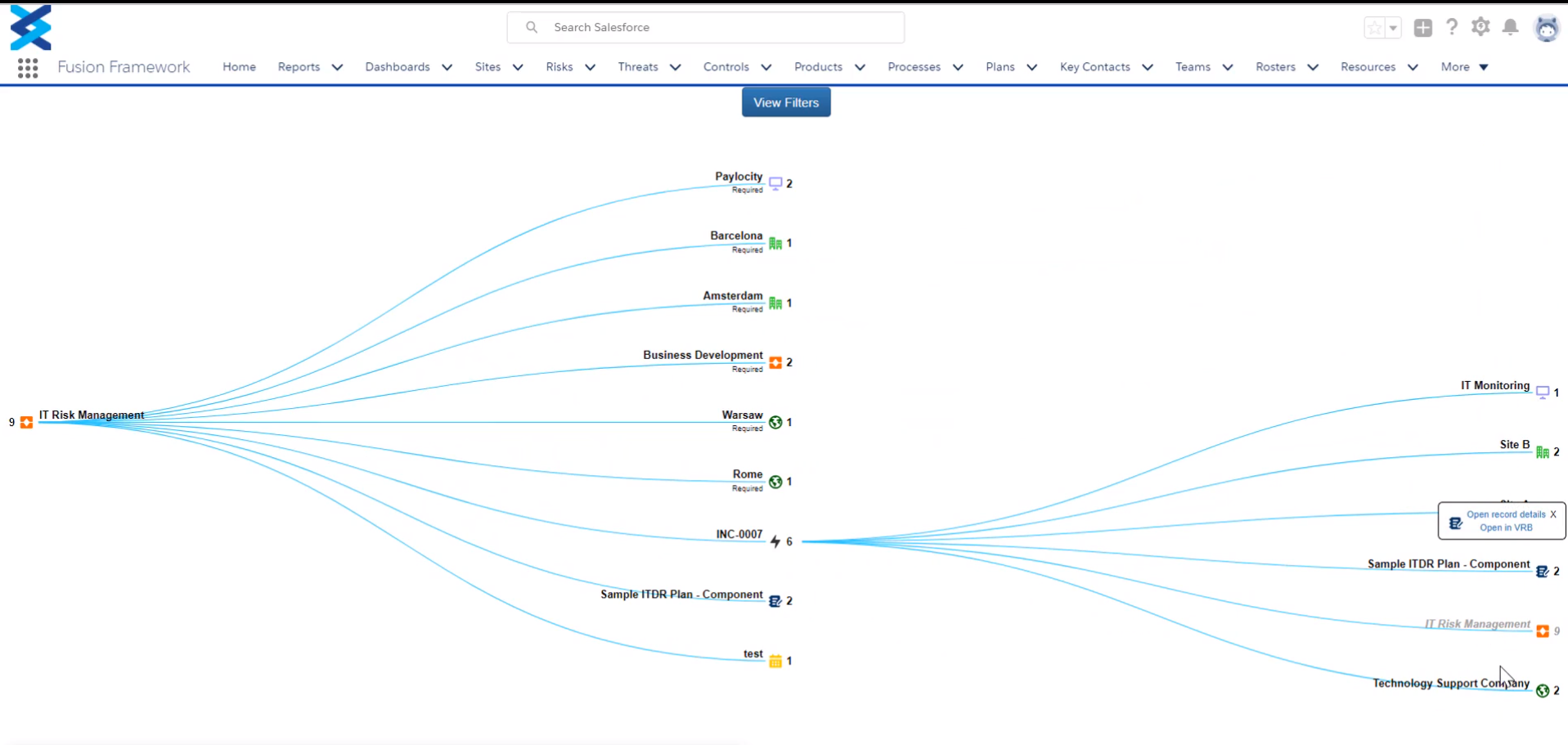Viewport: 1568px width, 745px height.
Task: Open the Dashboards tab
Action: tap(398, 67)
